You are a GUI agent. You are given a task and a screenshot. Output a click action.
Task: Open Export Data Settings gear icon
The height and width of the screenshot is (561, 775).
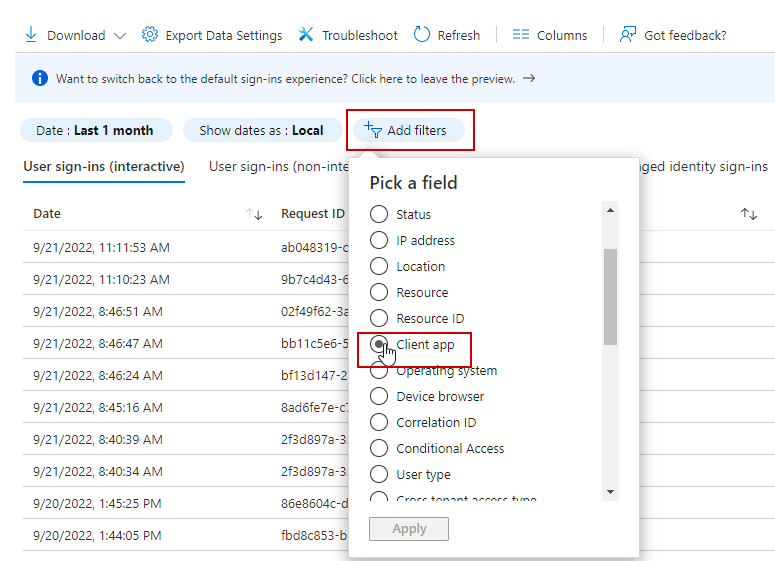click(x=150, y=35)
